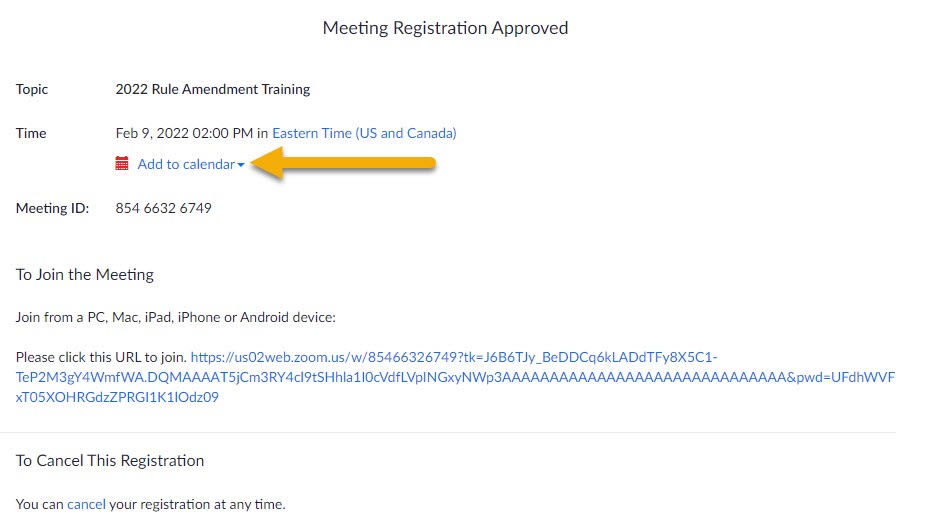Click the Meeting Registration Approved heading

pos(445,28)
